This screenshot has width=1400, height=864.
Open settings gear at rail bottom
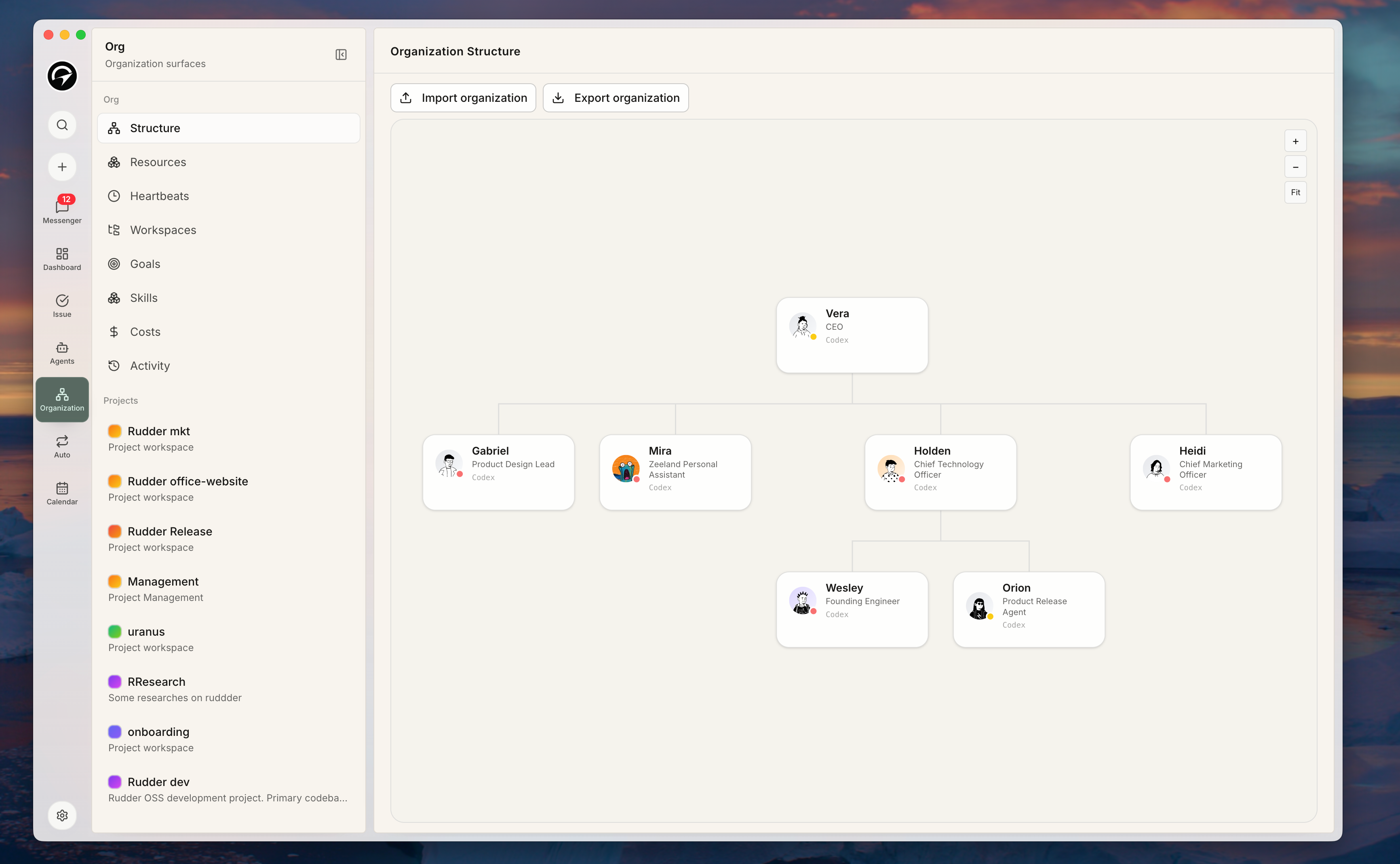pos(62,816)
